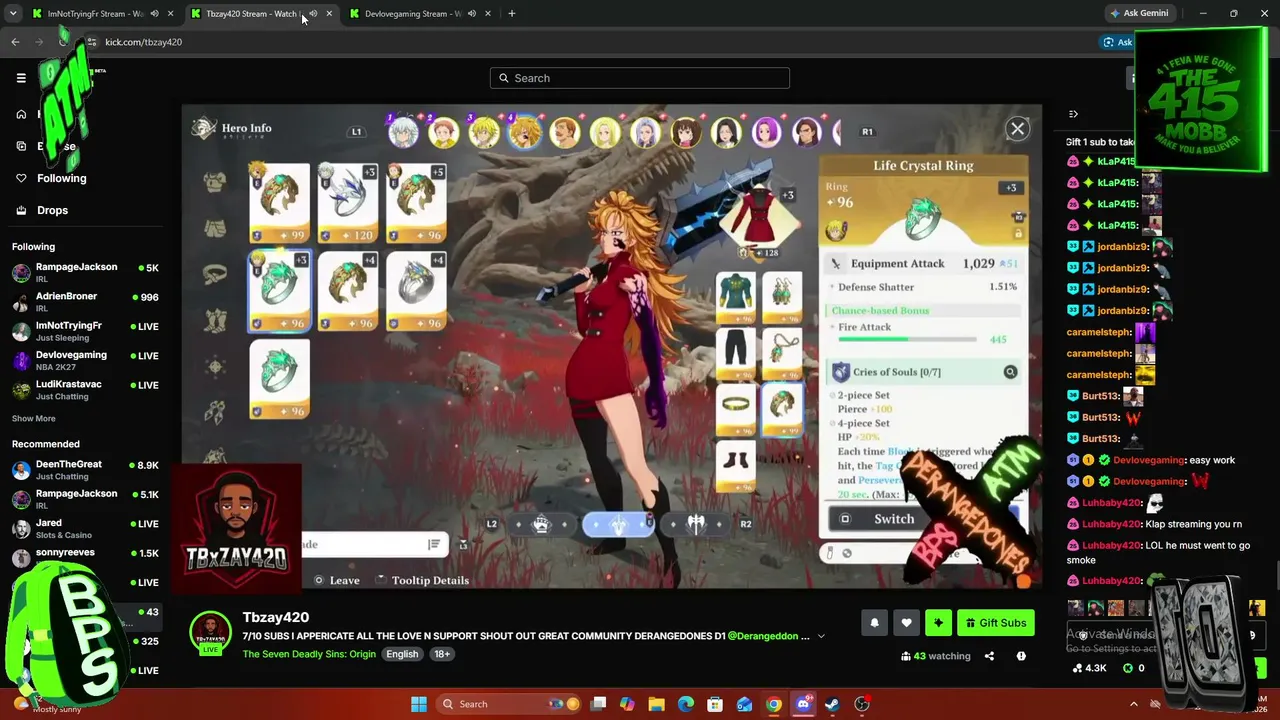The width and height of the screenshot is (1280, 720).
Task: Click the Leave option in game
Action: pyautogui.click(x=337, y=580)
